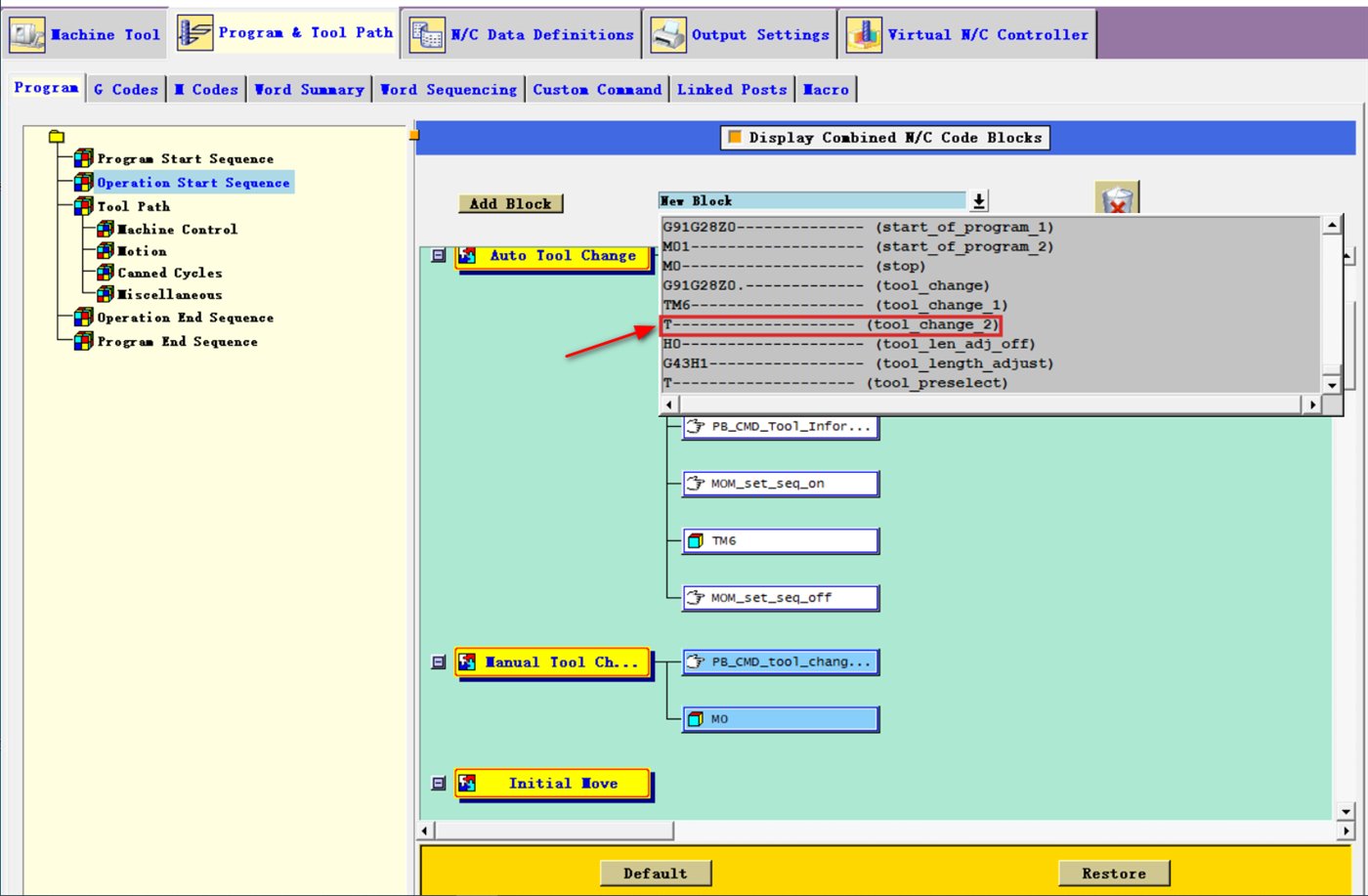The height and width of the screenshot is (896, 1368).
Task: Click the block list scroll-down arrow
Action: (x=1331, y=385)
